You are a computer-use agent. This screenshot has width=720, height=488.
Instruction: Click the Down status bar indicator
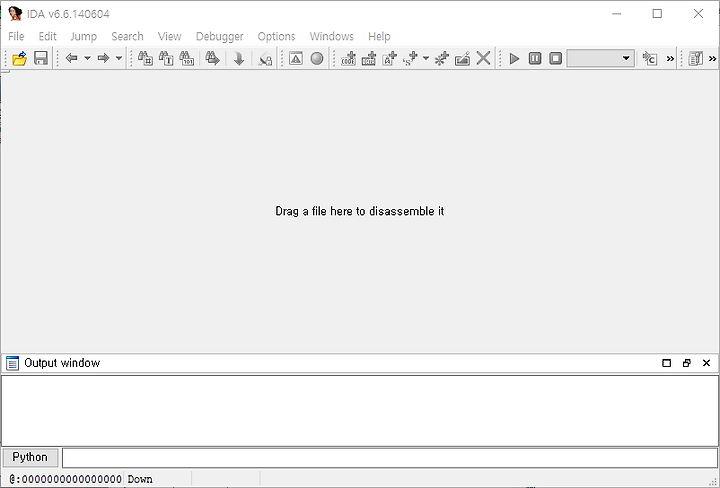[140, 479]
